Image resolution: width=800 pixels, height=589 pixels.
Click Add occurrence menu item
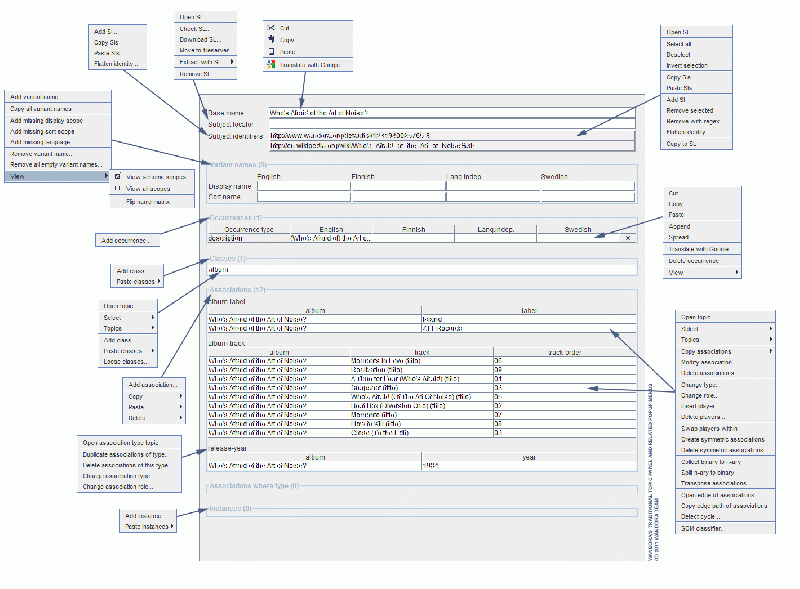pyautogui.click(x=126, y=240)
